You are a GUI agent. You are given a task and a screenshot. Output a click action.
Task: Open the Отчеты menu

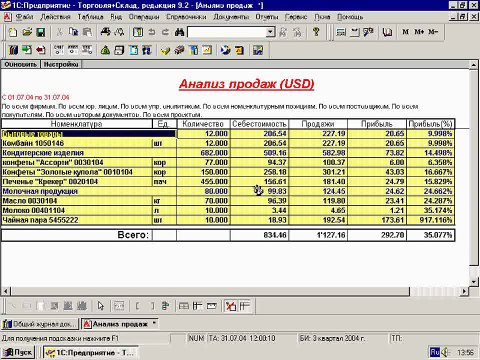(267, 16)
